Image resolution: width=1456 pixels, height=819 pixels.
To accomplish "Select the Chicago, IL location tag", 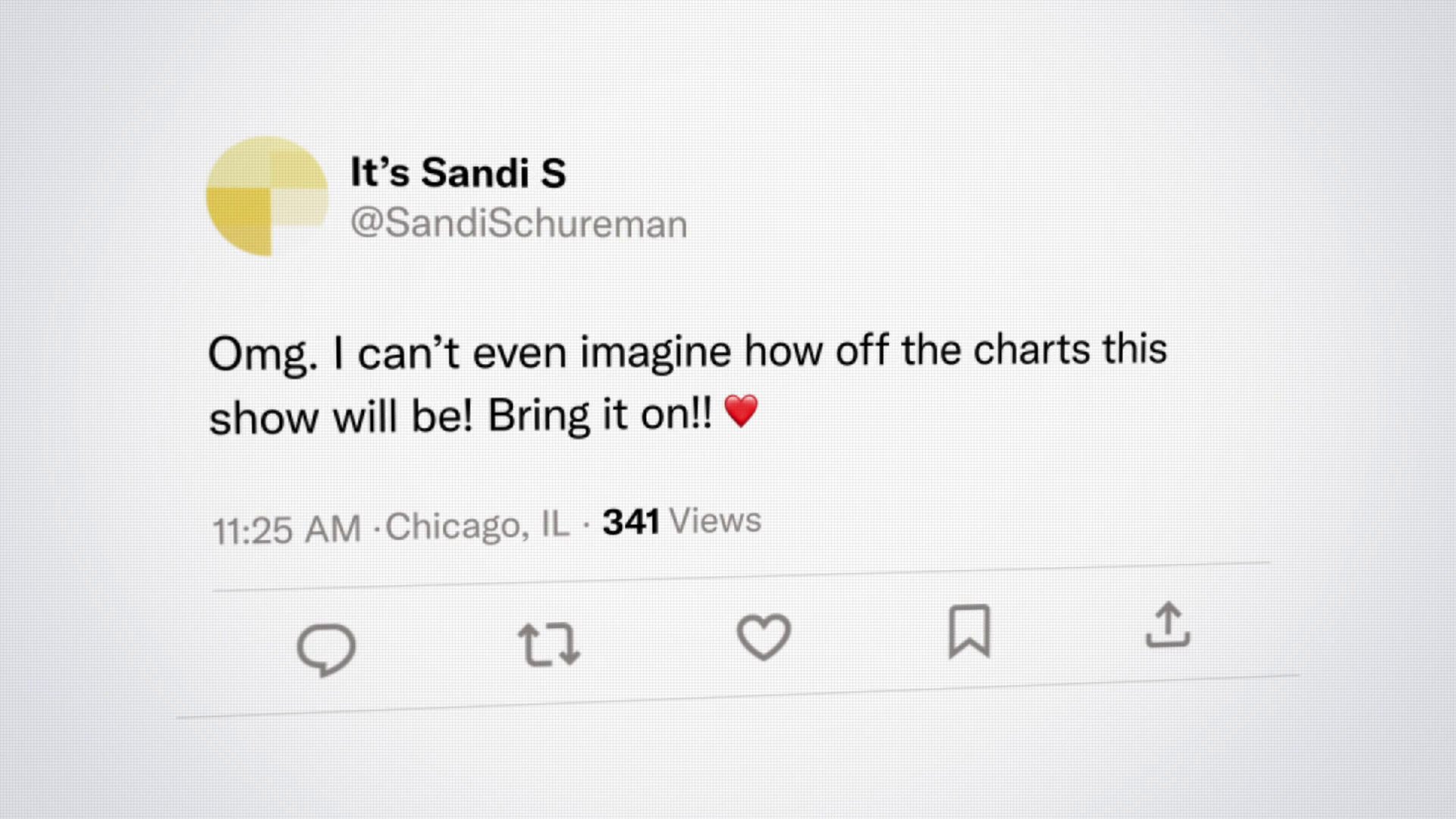I will (477, 525).
